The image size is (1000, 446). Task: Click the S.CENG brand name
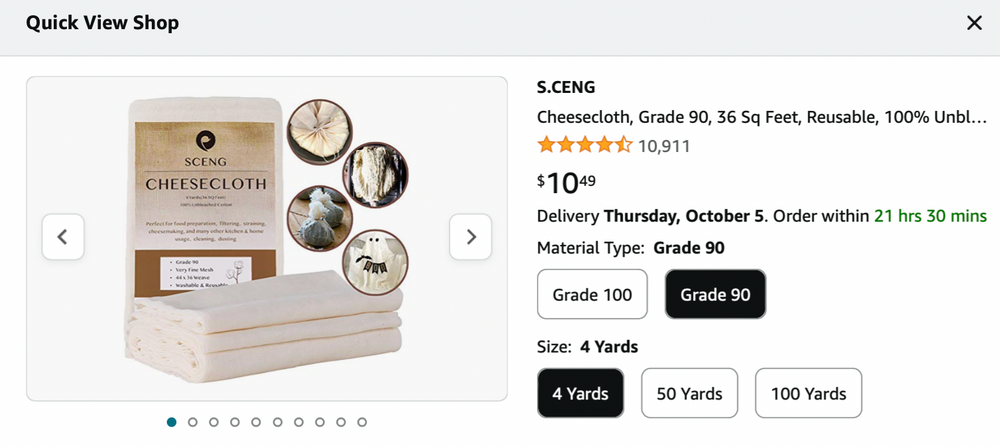click(566, 87)
